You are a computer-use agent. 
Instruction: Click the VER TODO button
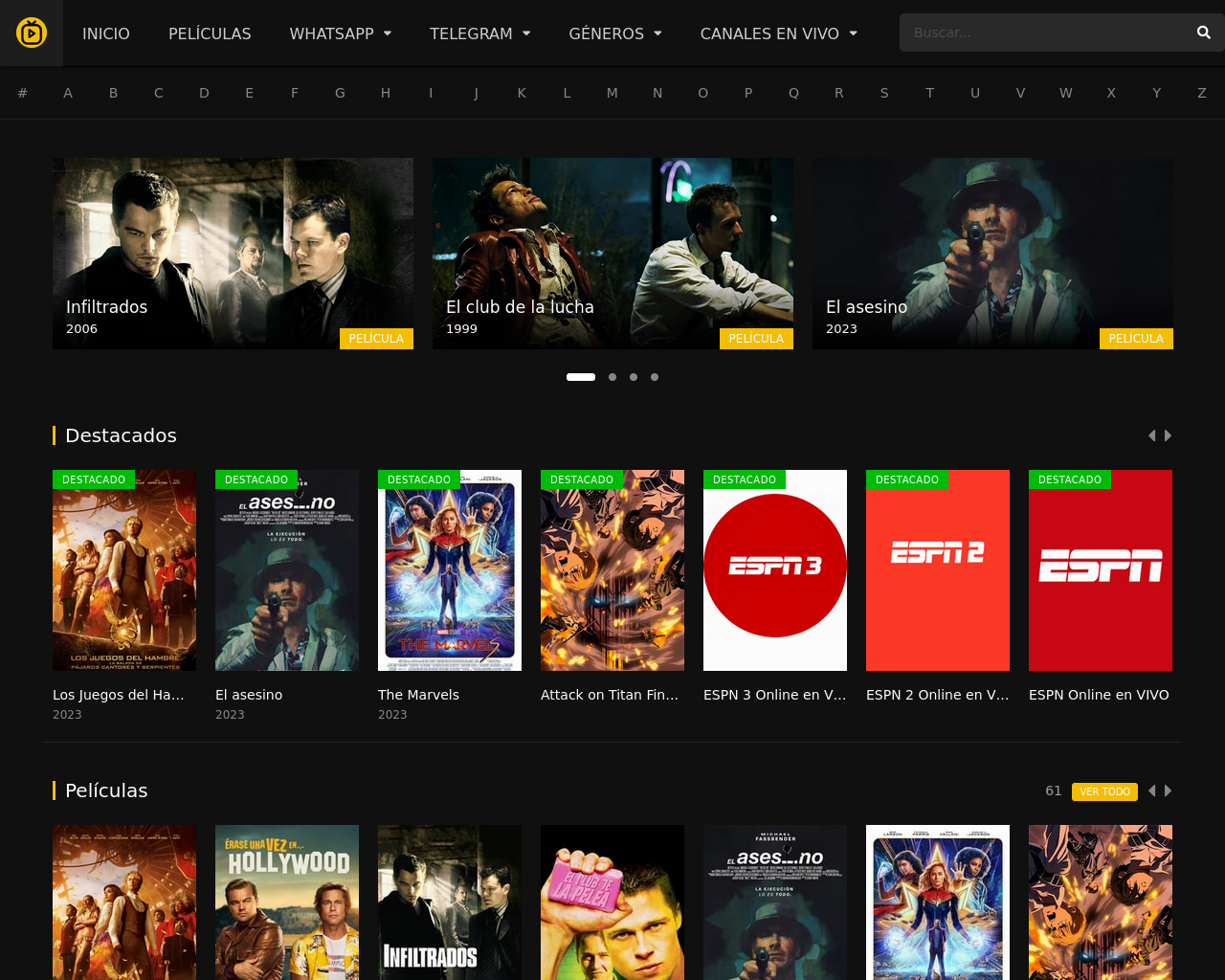click(1104, 791)
